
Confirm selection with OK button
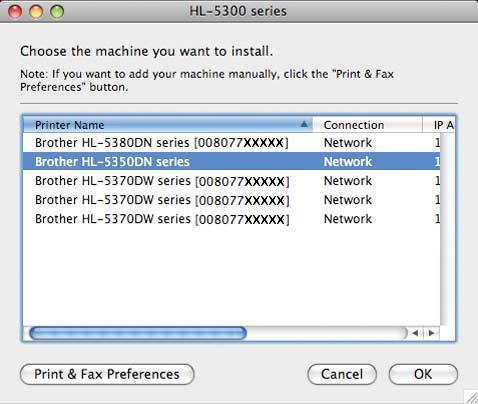pyautogui.click(x=423, y=374)
